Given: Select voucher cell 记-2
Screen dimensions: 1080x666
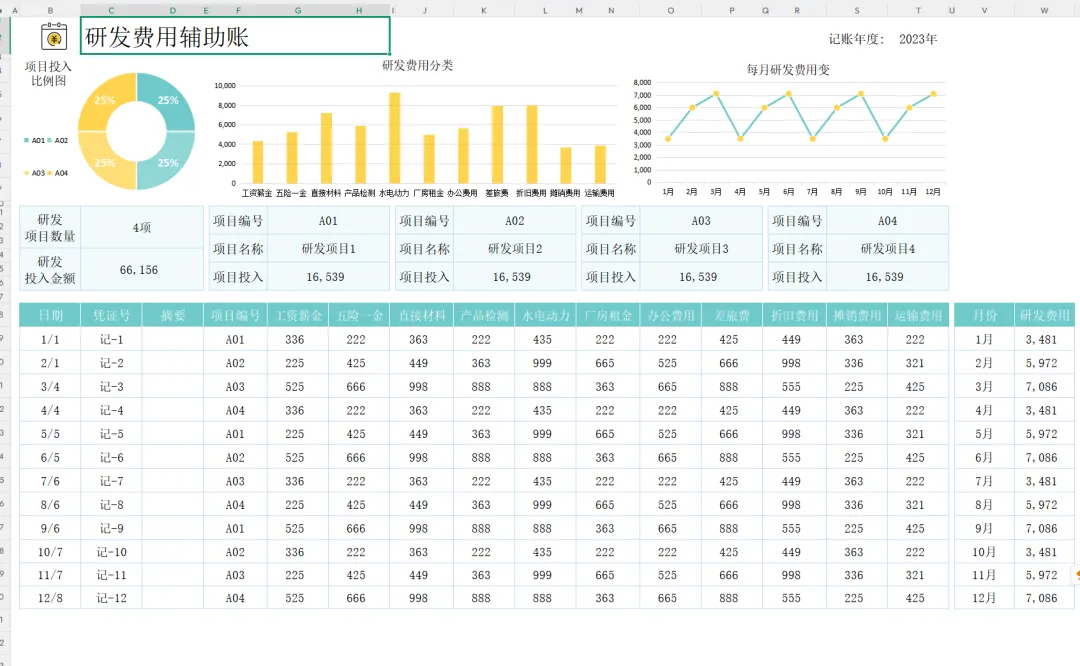Looking at the screenshot, I should pos(112,363).
